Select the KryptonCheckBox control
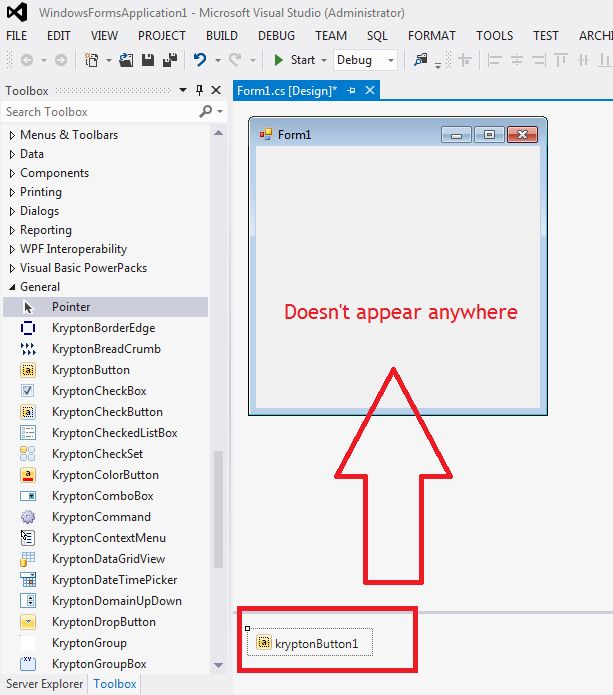Viewport: 613px width, 695px height. coord(105,391)
